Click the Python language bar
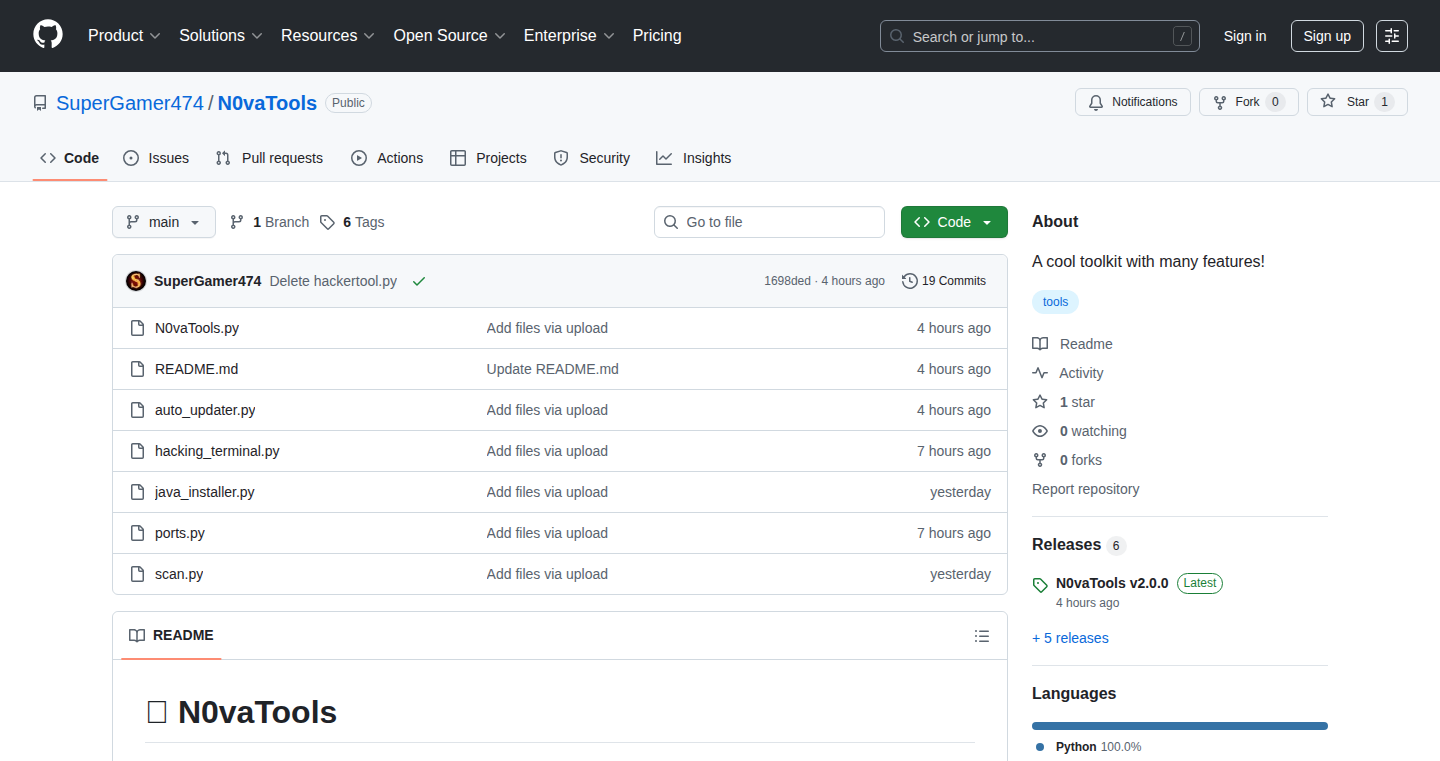 1180,726
